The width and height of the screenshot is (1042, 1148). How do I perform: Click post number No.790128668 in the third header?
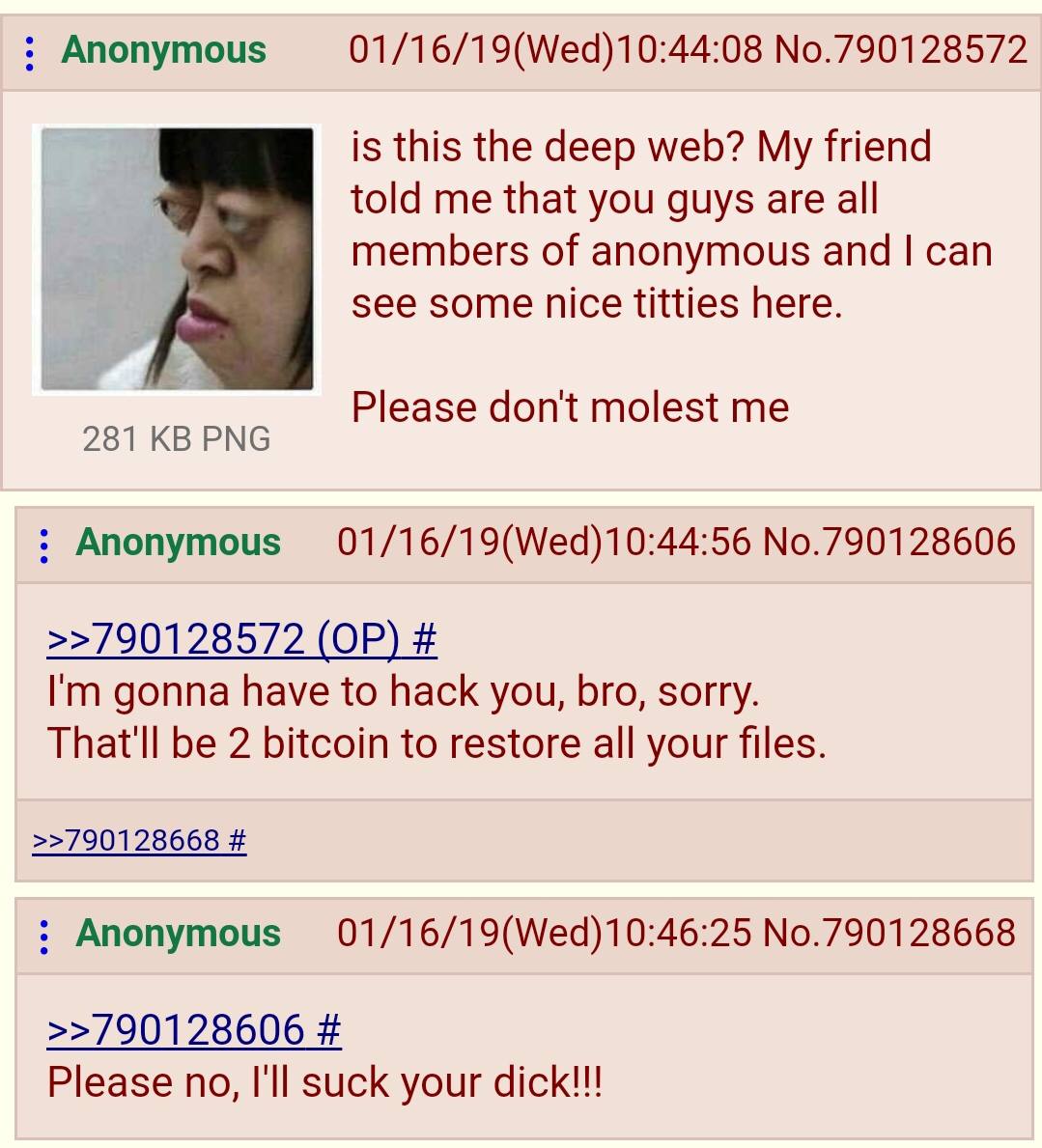point(889,932)
